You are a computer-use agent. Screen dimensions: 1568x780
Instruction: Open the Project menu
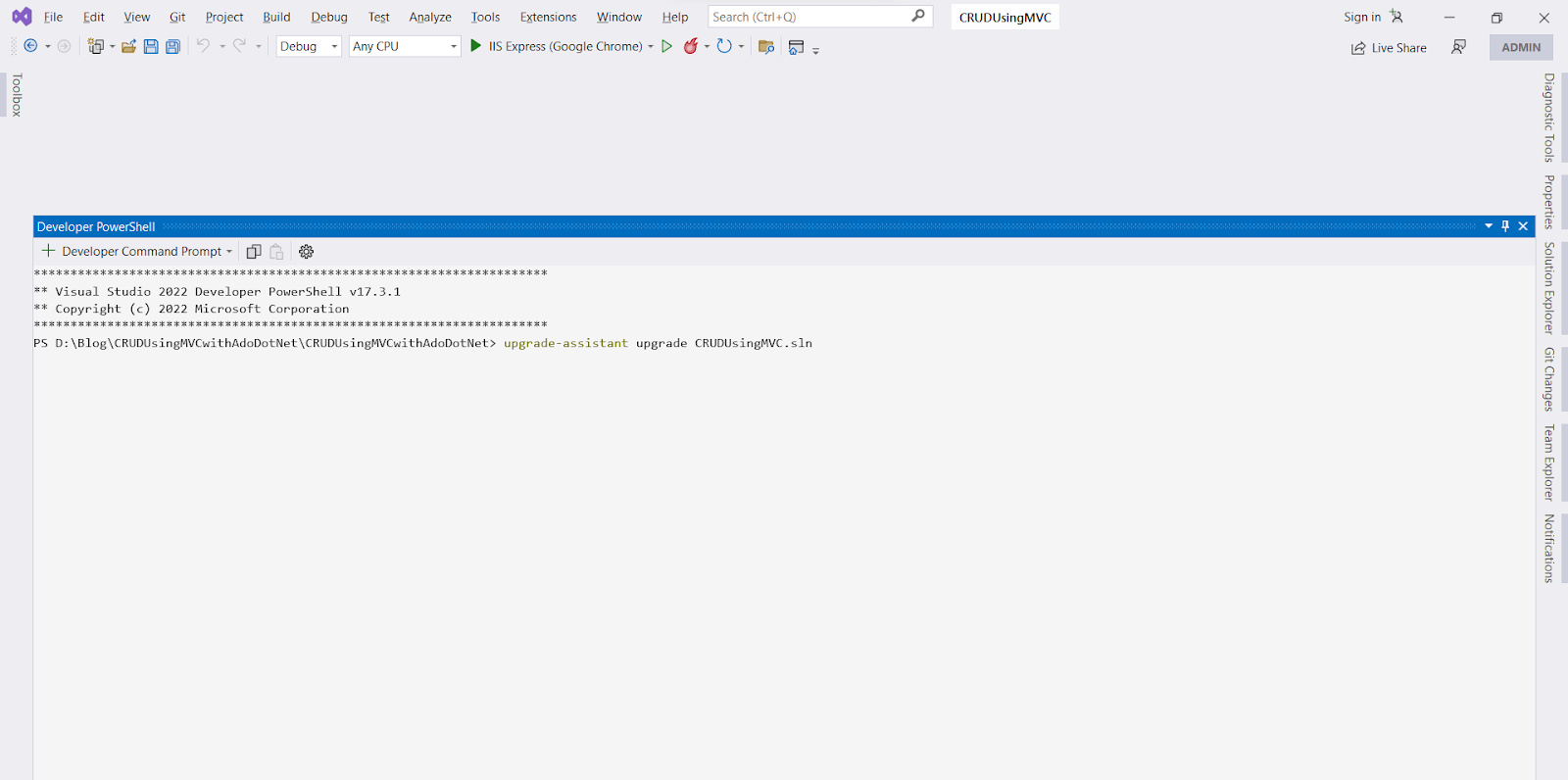[x=224, y=17]
